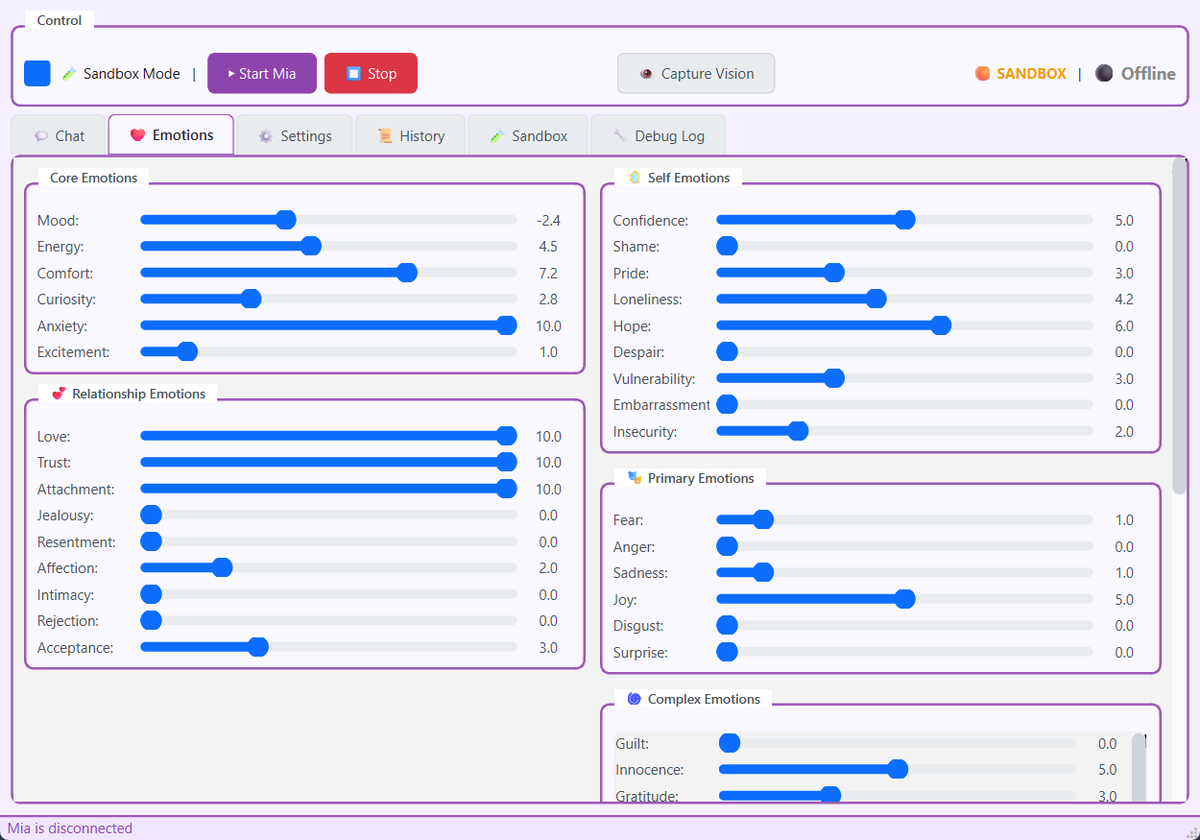This screenshot has width=1200, height=840.
Task: Click the Jealousy slider handle
Action: click(x=151, y=515)
